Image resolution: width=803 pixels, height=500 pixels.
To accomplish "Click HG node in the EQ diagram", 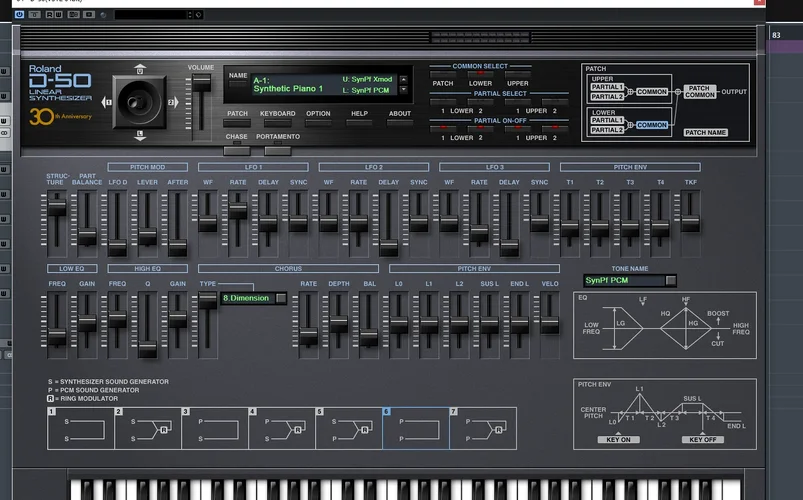I will 693,323.
